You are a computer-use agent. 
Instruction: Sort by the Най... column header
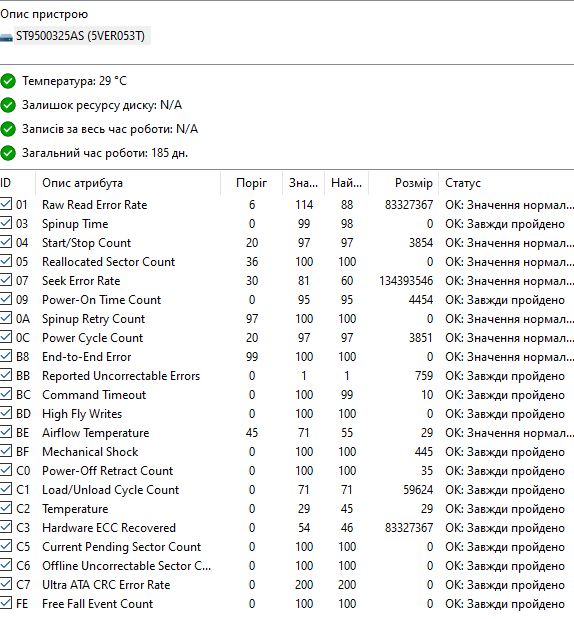point(346,183)
